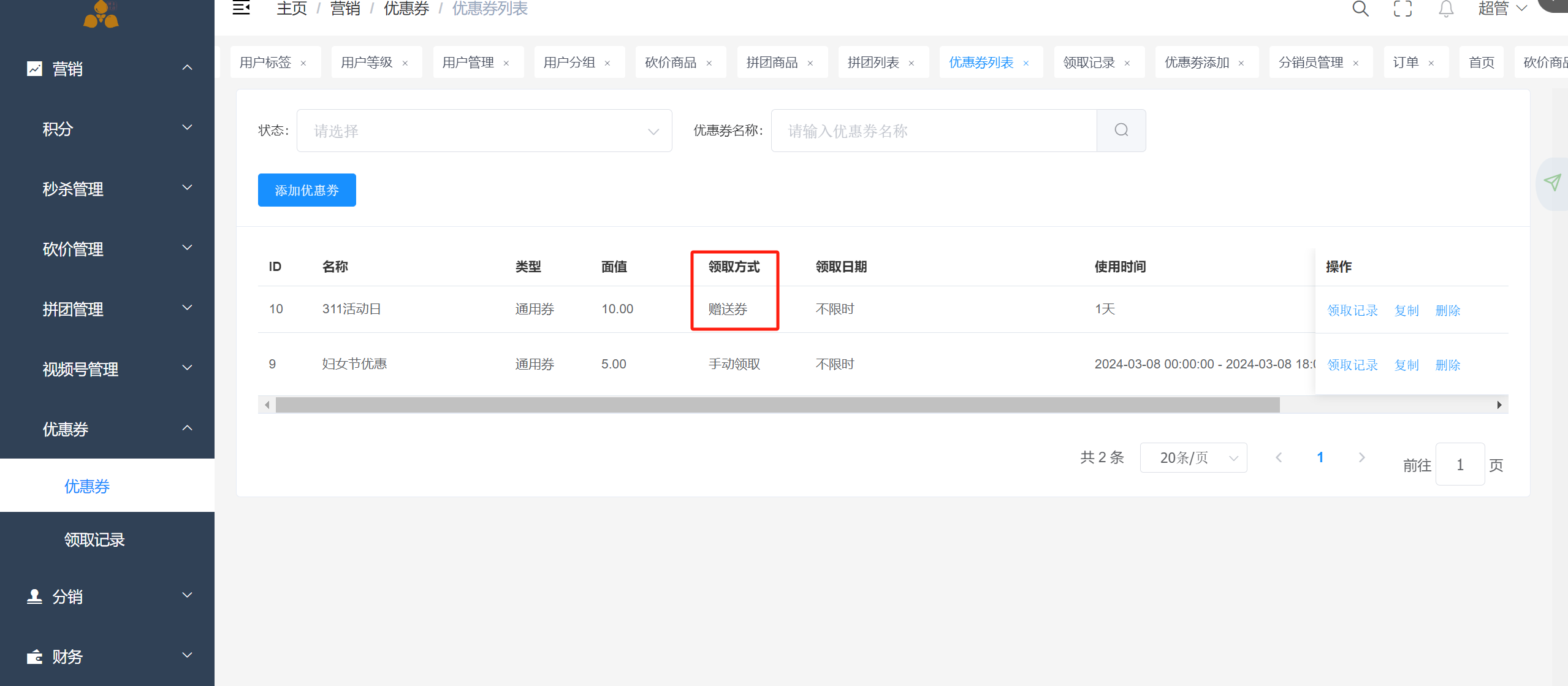Click 删除 for 311活动日 coupon

tap(1447, 310)
